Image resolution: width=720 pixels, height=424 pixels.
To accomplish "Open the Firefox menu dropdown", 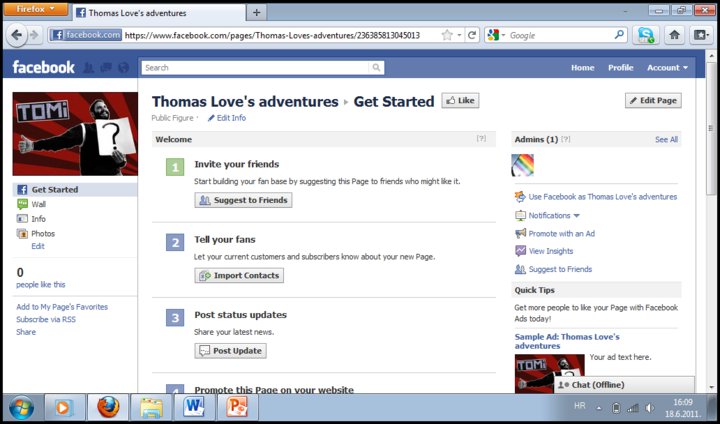I will coord(36,9).
